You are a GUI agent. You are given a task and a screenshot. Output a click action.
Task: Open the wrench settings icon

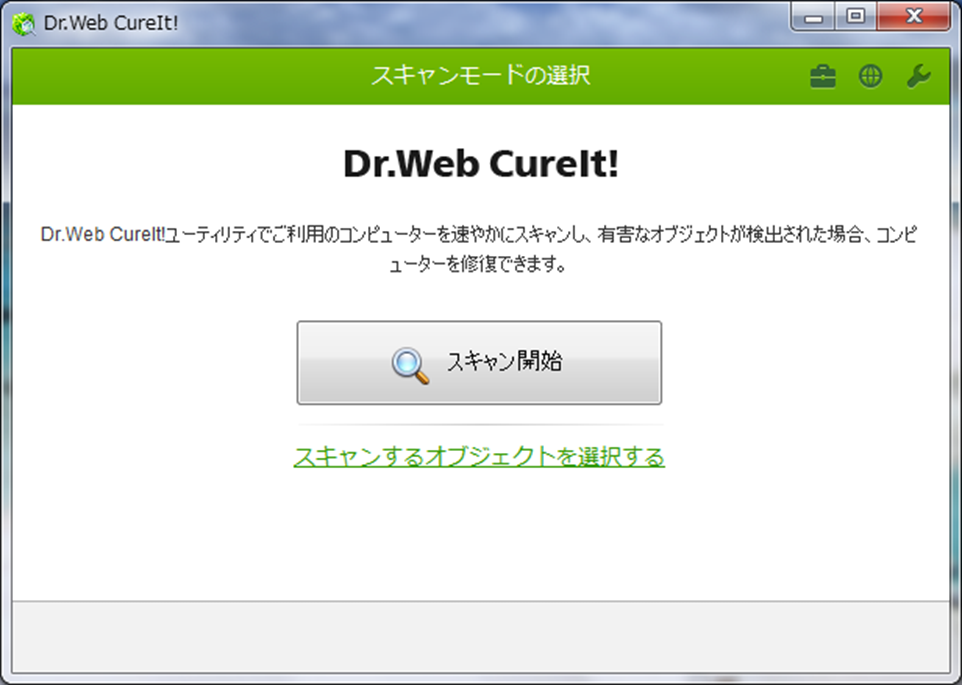click(x=918, y=77)
